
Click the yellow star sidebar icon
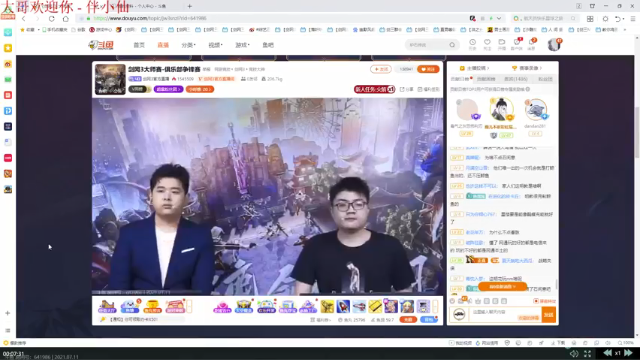8,48
